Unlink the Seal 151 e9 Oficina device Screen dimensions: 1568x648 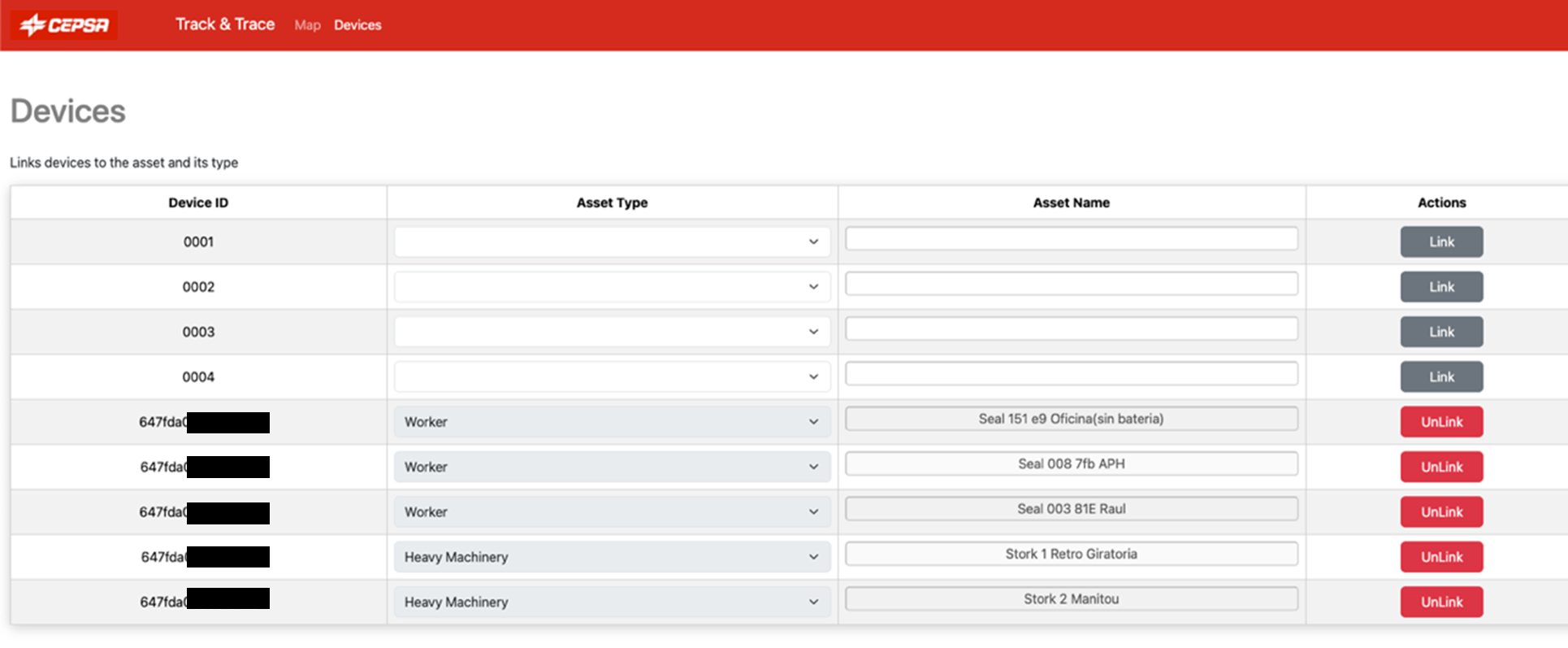pos(1441,422)
